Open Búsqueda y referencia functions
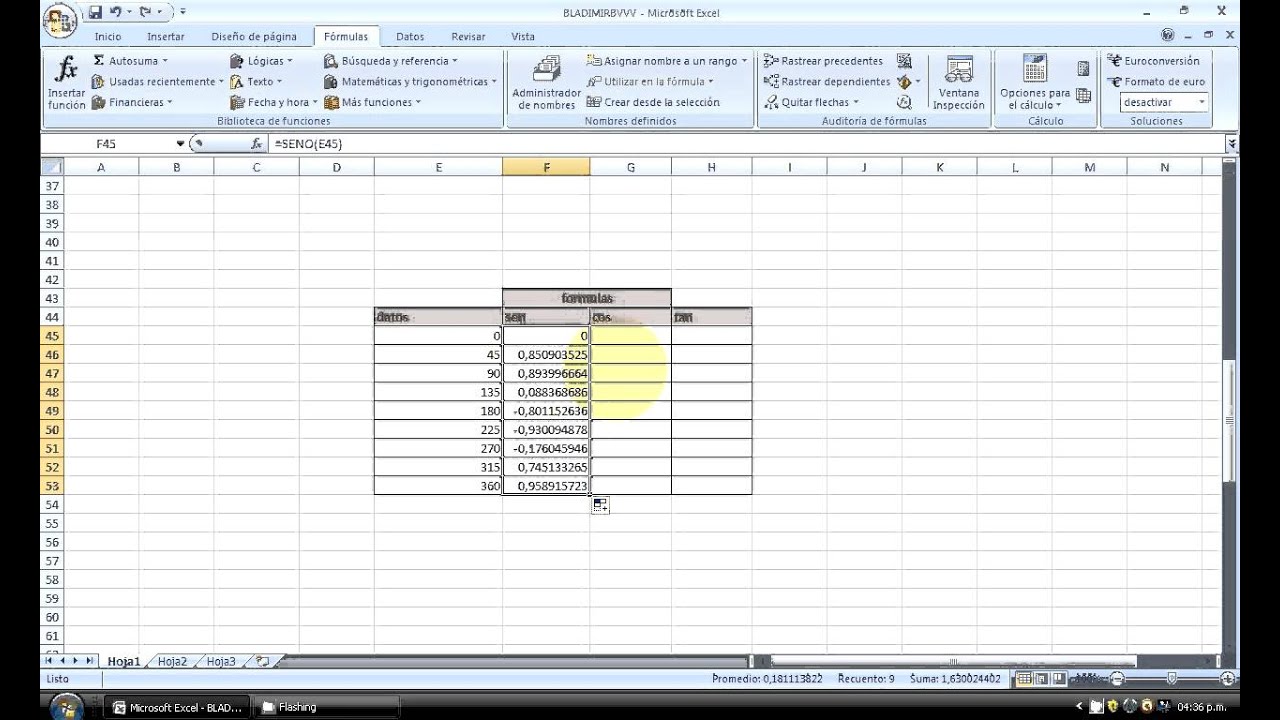Screen dimensions: 1280x720 click(x=393, y=61)
